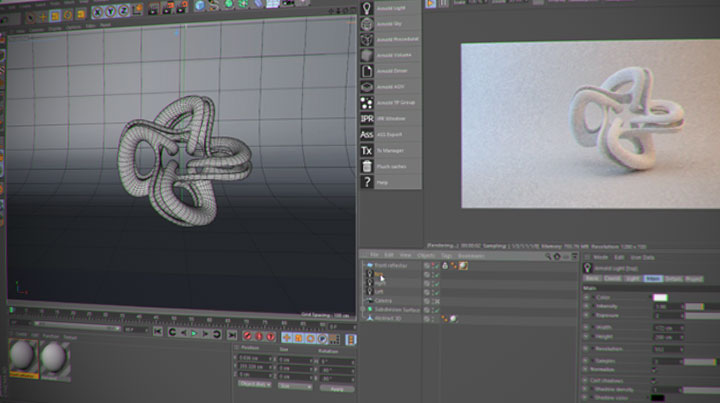Viewport: 720px width, 403px height.
Task: Toggle the X axis lock
Action: click(x=97, y=12)
